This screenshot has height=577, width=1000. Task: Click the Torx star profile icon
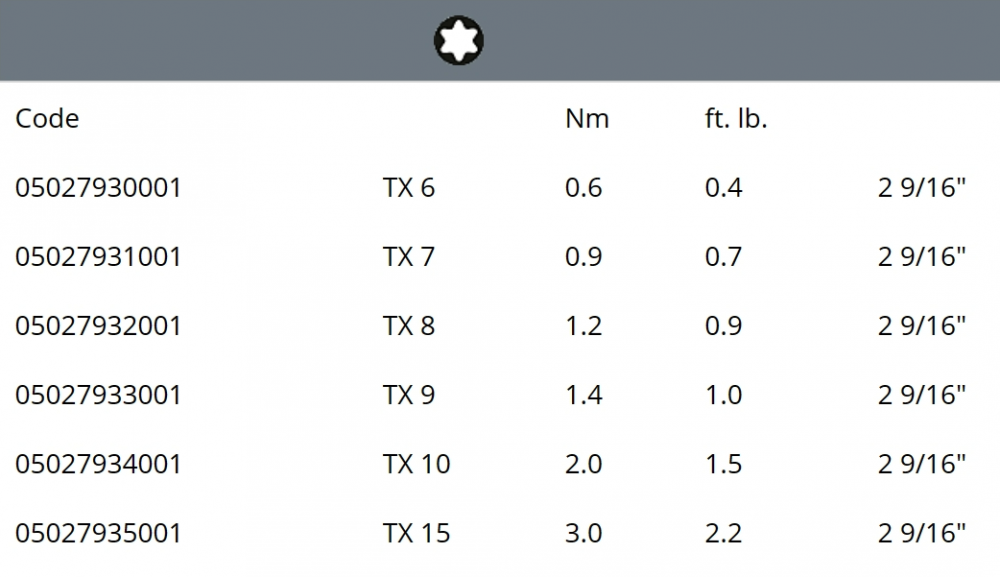coord(459,40)
